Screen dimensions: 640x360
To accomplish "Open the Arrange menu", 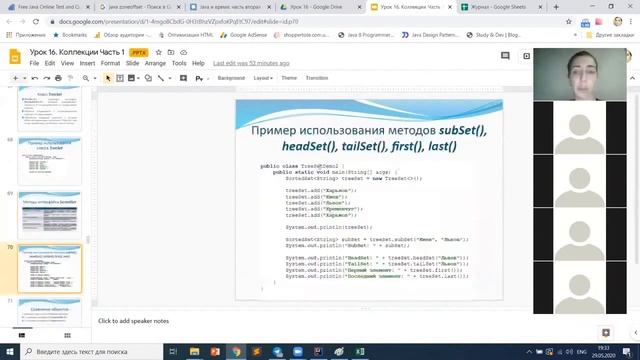I will pyautogui.click(x=155, y=63).
